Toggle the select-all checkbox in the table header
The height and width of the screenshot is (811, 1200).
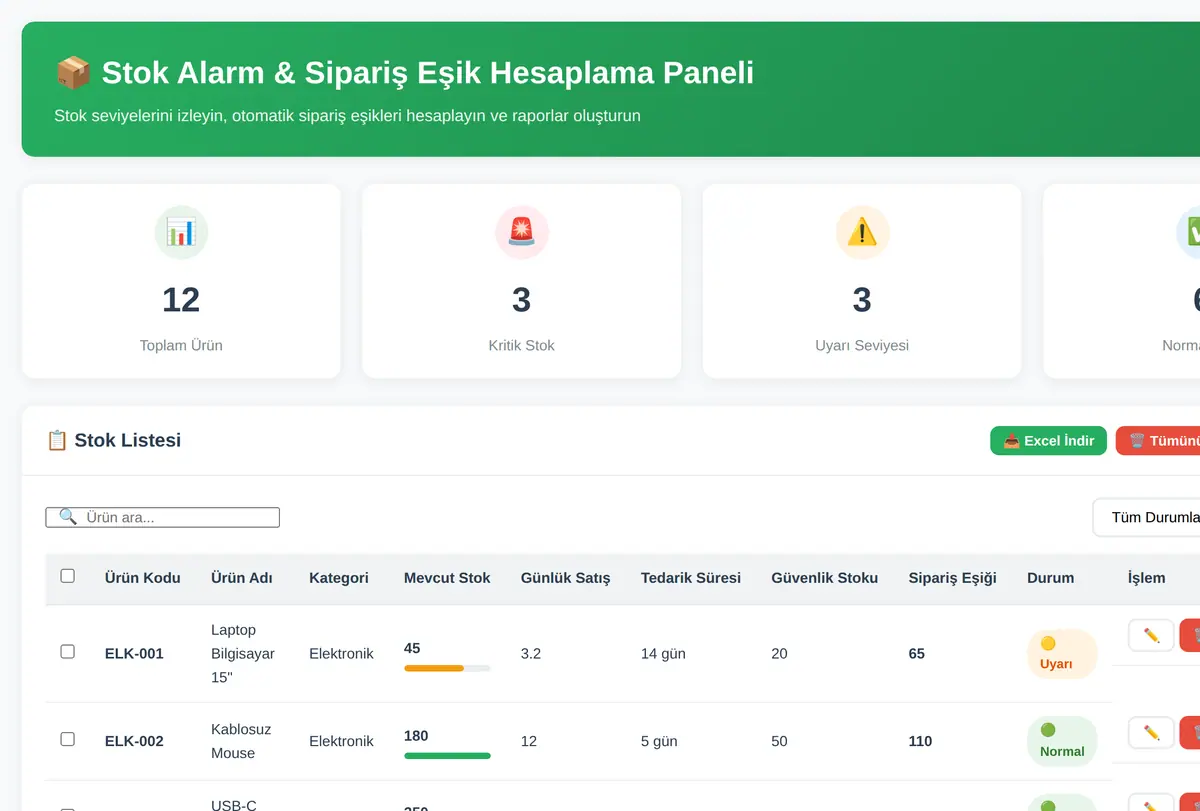(68, 576)
